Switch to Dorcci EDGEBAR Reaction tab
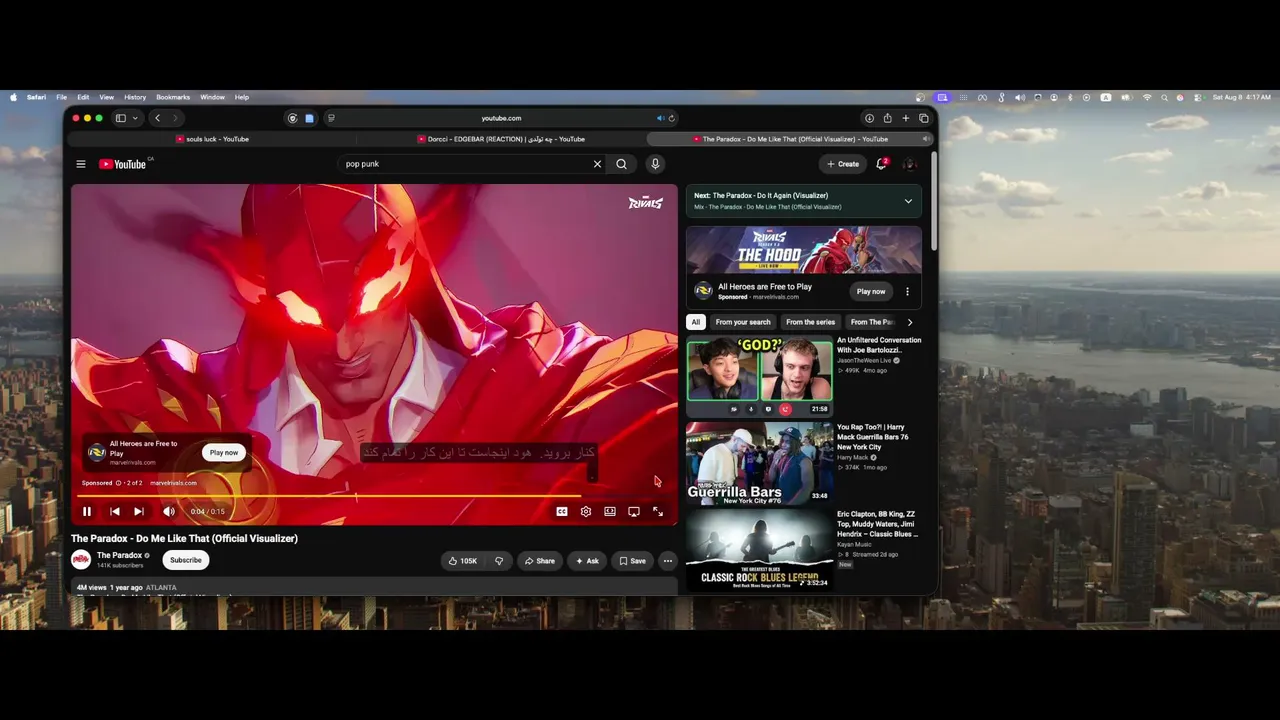Viewport: 1280px width, 720px height. click(x=501, y=139)
